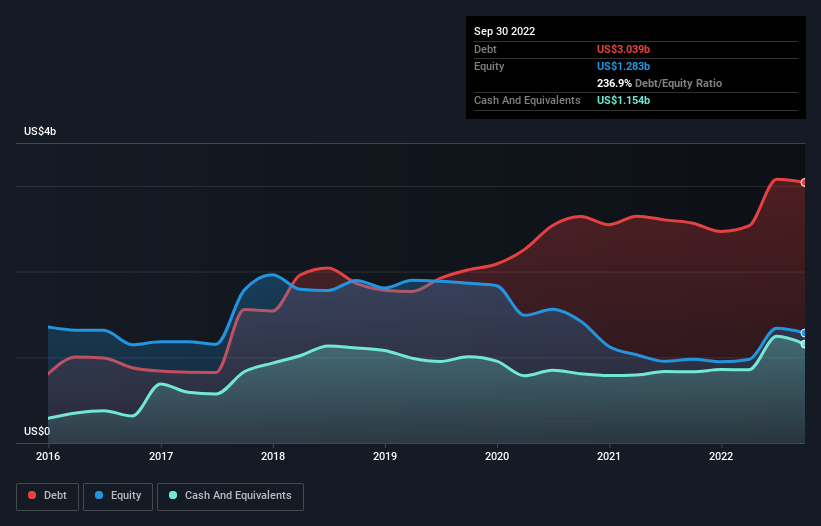Select the teal Cash endpoint marker
The image size is (821, 526).
point(804,344)
